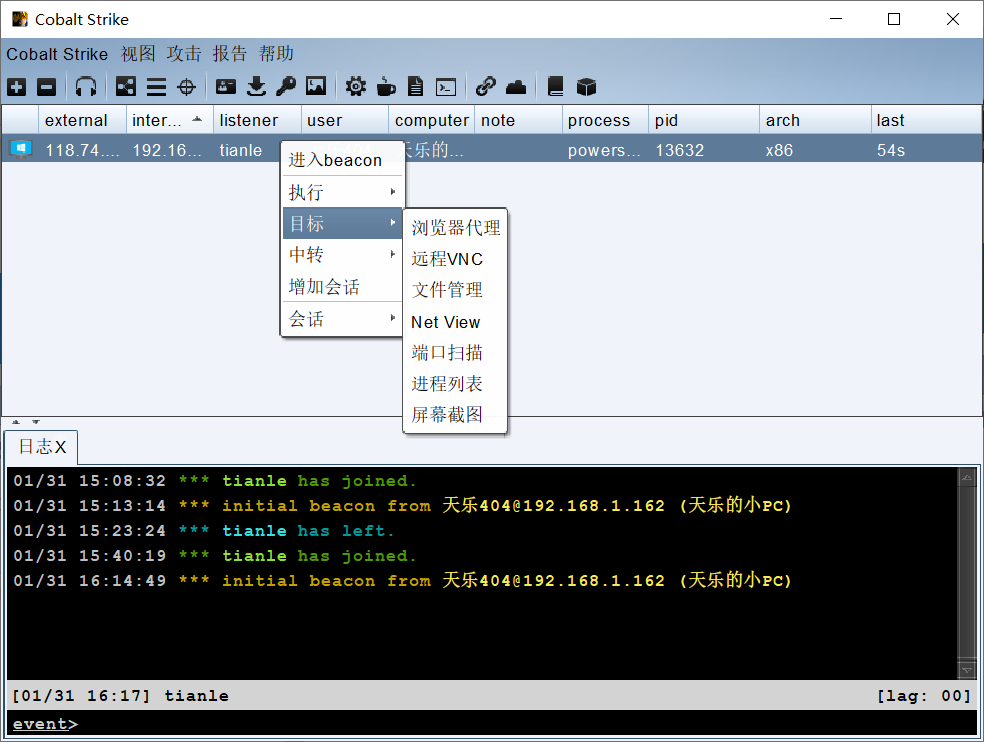The image size is (984, 742).
Task: Open the 视图 menu
Action: click(138, 54)
